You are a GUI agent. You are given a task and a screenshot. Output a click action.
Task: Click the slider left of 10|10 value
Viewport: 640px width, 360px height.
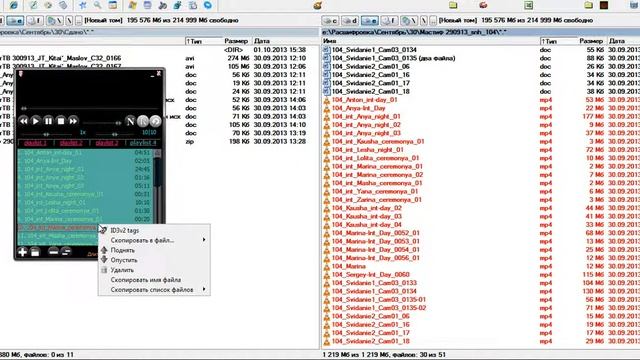[x=114, y=134]
